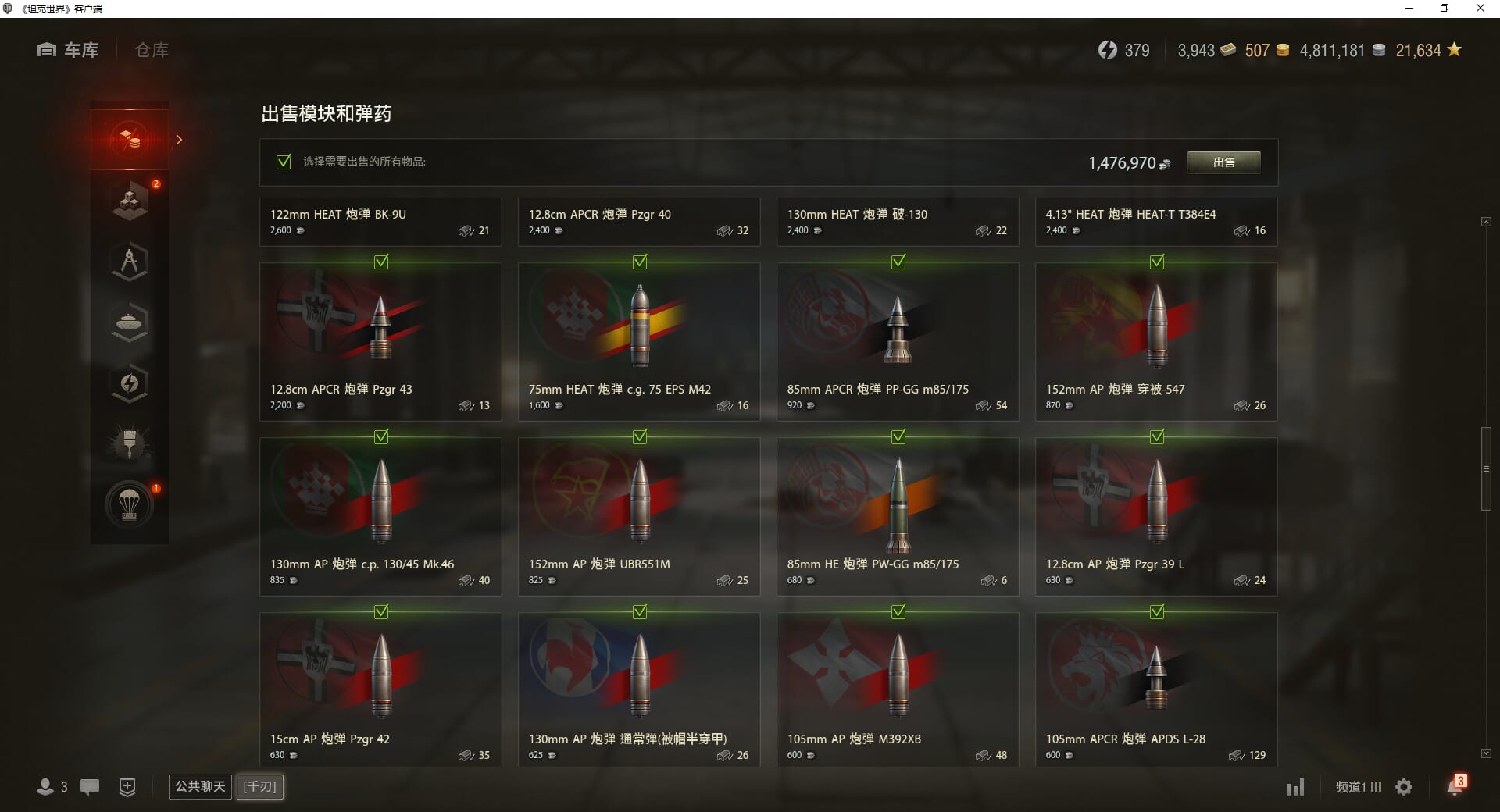
Task: Click the 出售 sell button
Action: pyautogui.click(x=1223, y=162)
